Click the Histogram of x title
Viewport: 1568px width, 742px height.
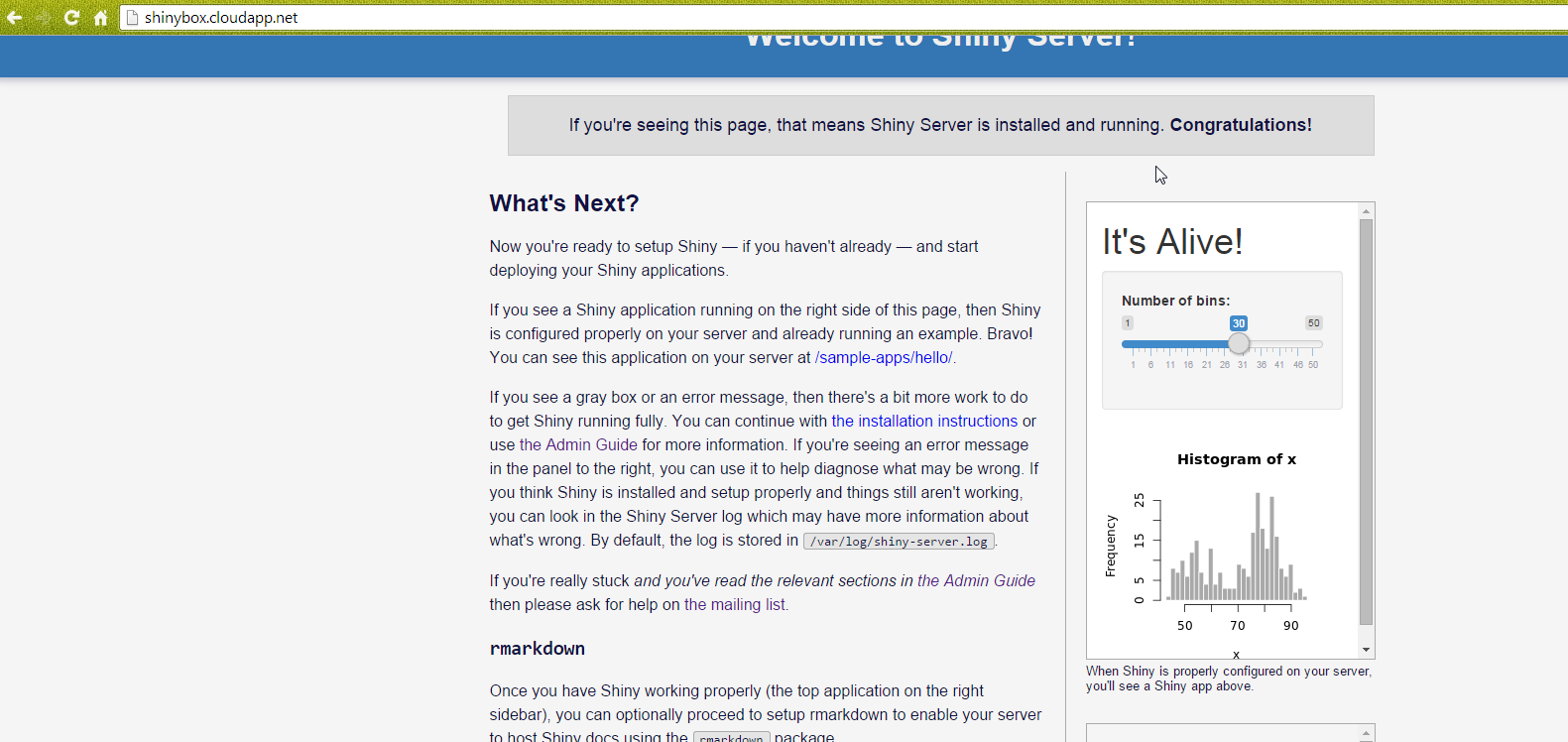coord(1237,459)
